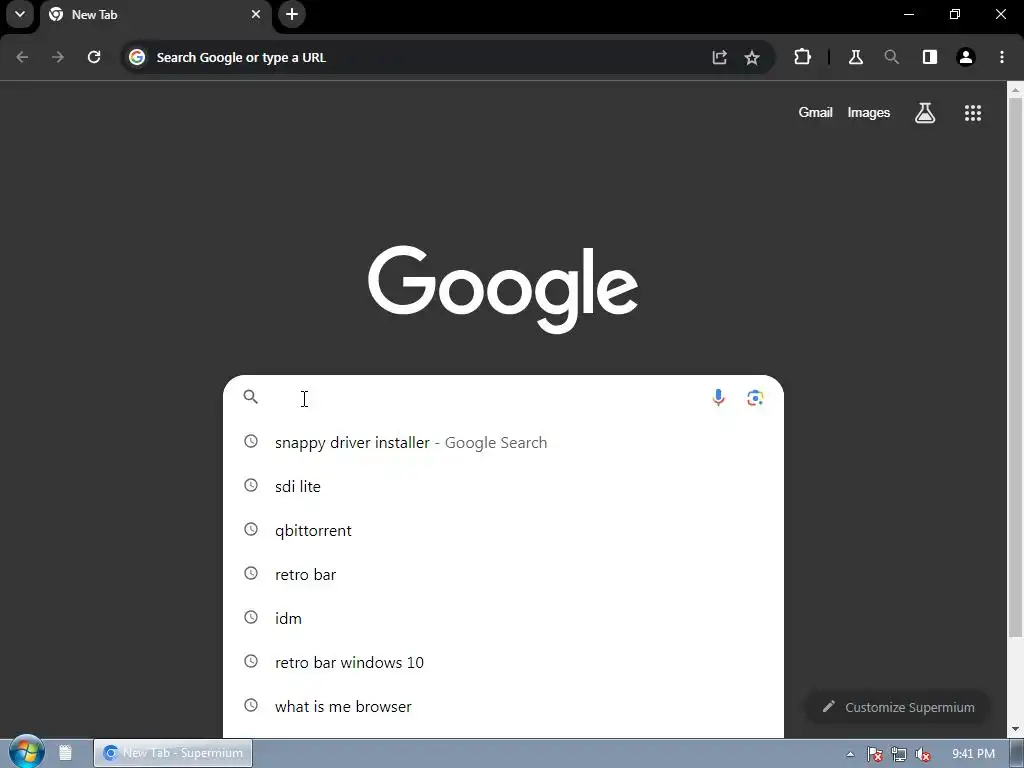Open a new tab with plus button
The width and height of the screenshot is (1024, 768).
(x=292, y=14)
